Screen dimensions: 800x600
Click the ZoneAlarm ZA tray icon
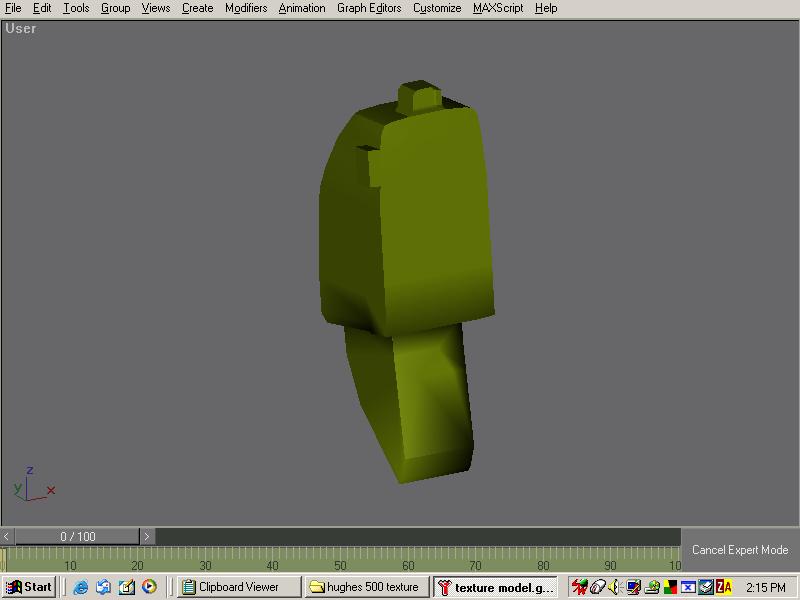(x=724, y=587)
